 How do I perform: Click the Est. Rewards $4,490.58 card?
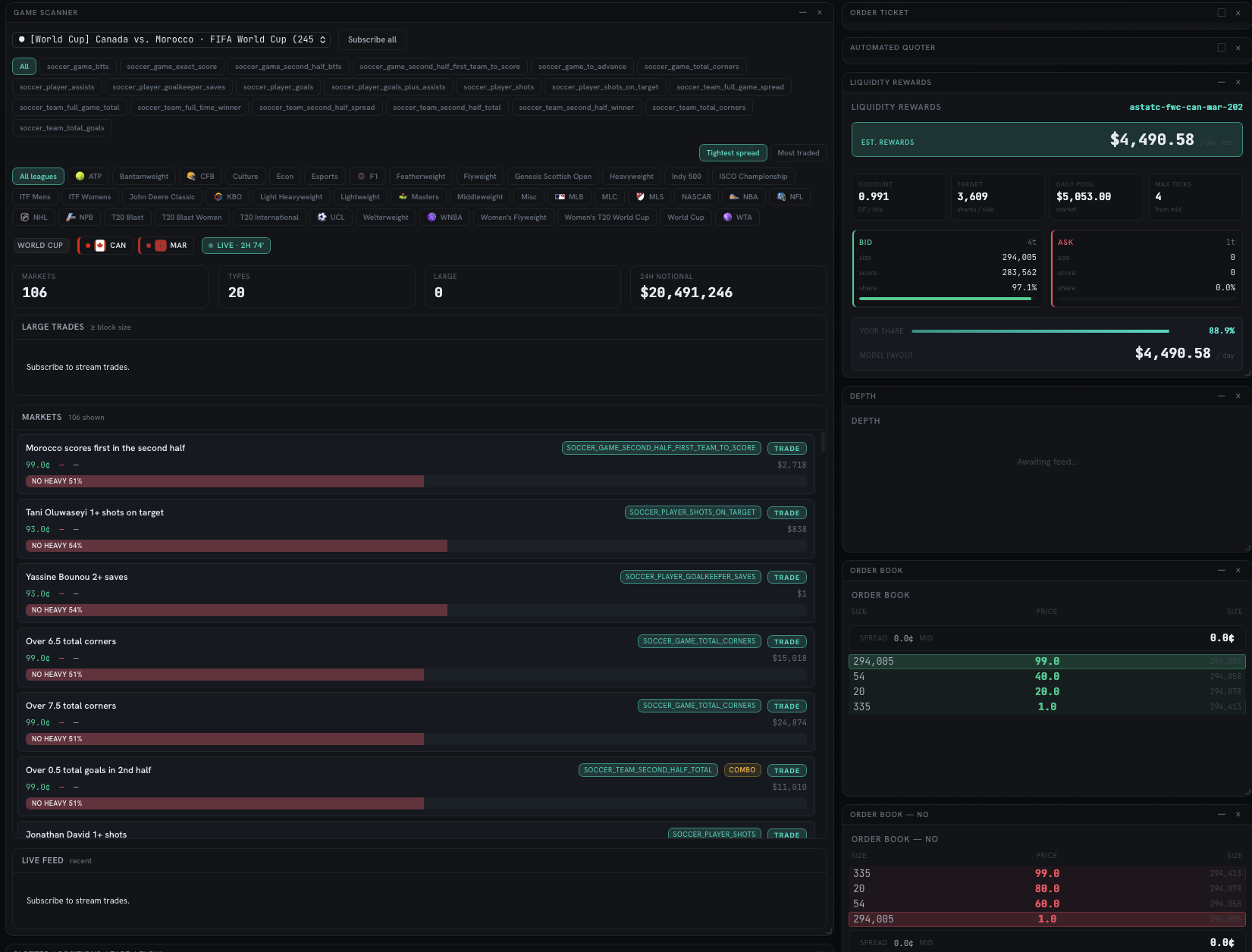pos(1046,139)
